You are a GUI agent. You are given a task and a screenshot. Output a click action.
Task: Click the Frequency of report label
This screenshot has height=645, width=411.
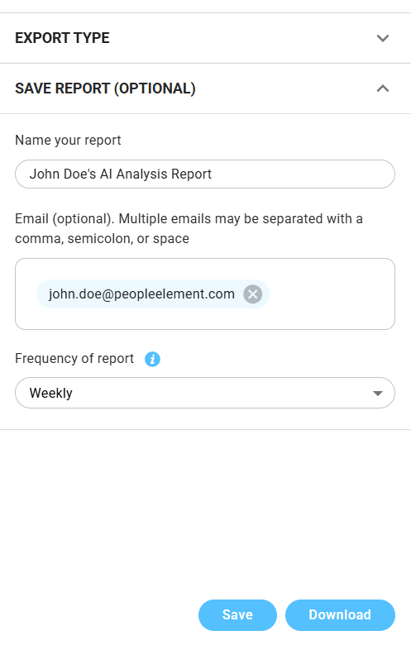point(74,359)
